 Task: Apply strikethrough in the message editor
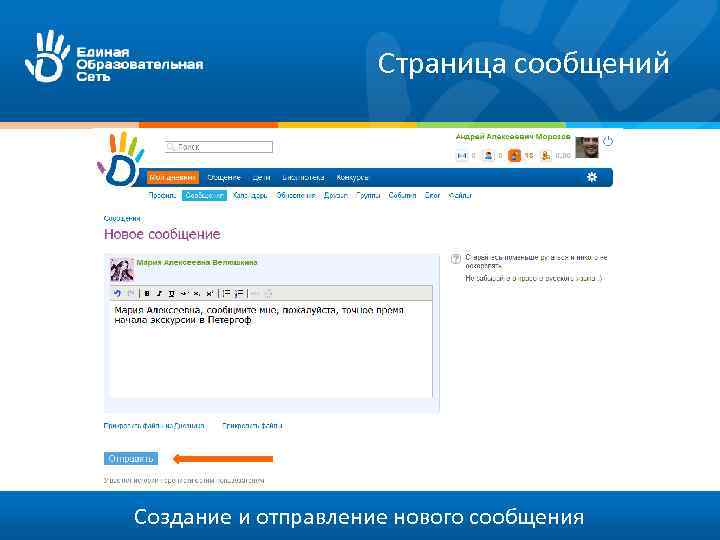pyautogui.click(x=184, y=293)
